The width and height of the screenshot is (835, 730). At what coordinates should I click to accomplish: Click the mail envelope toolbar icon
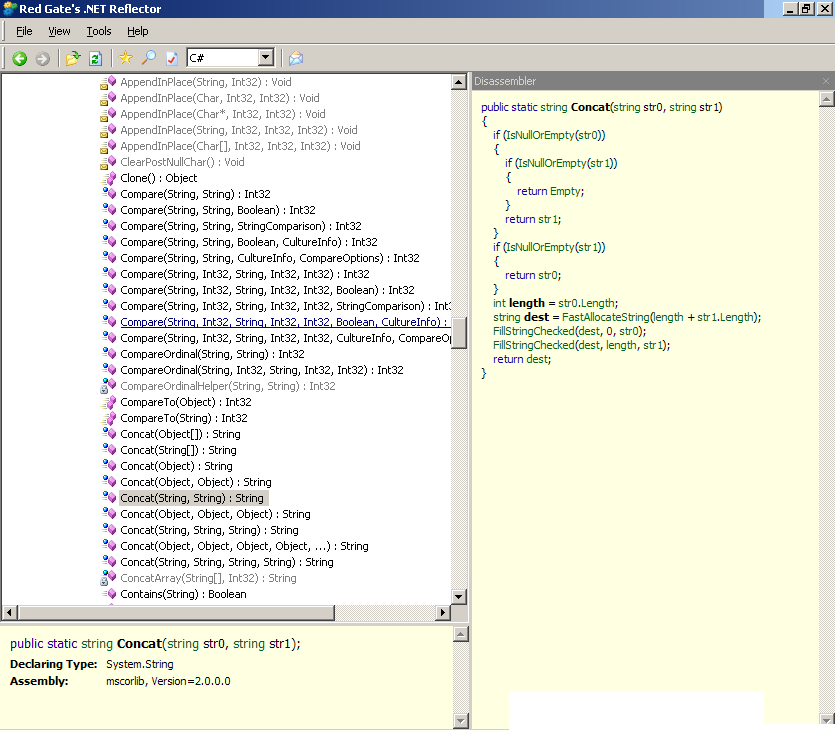(x=296, y=59)
